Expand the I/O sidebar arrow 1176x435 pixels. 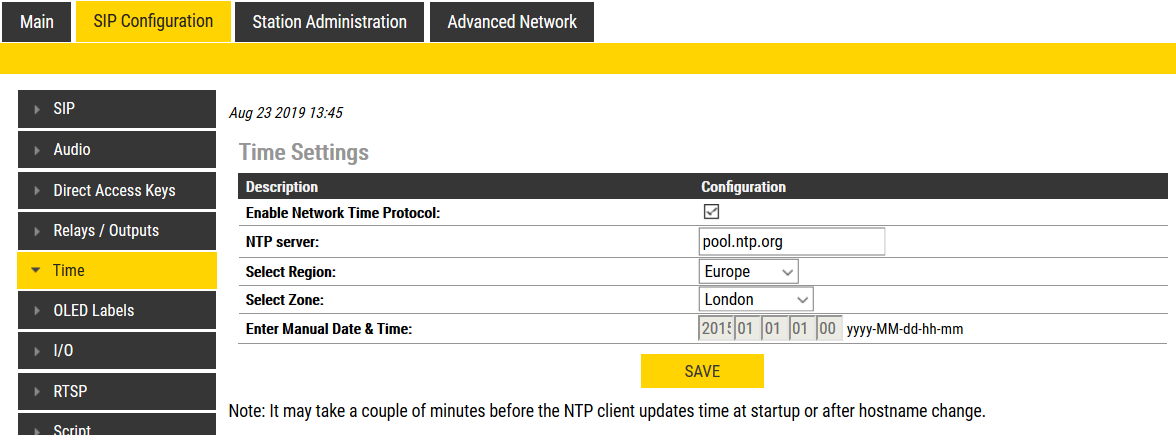point(37,351)
